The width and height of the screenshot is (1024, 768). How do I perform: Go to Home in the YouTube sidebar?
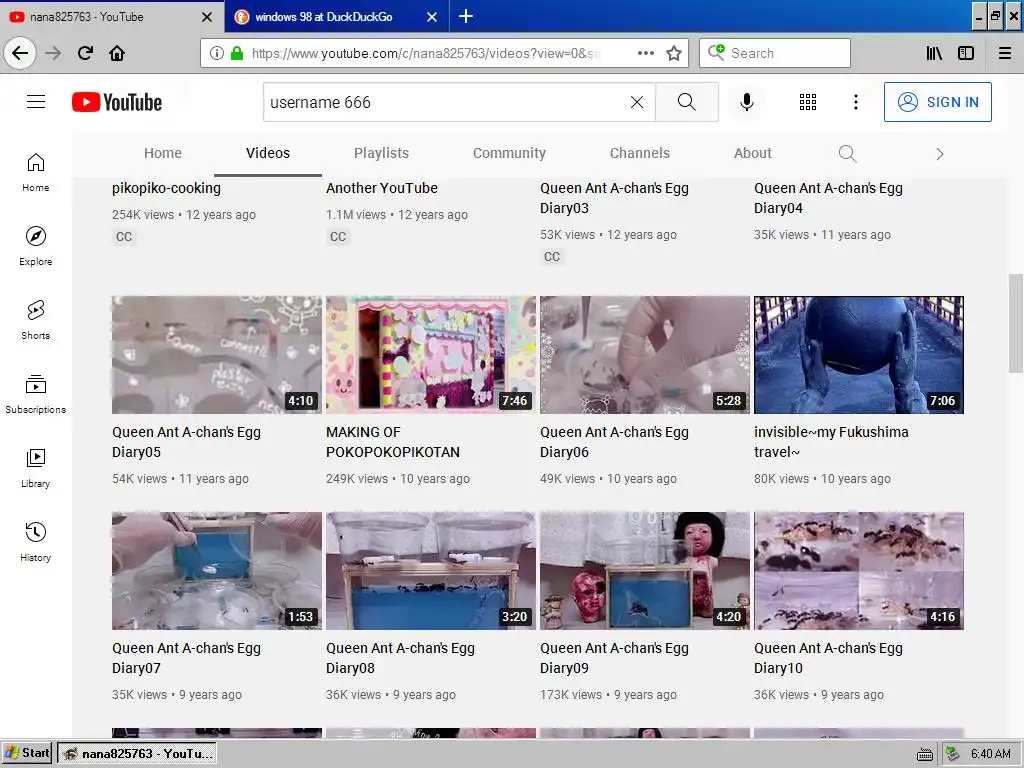[35, 172]
